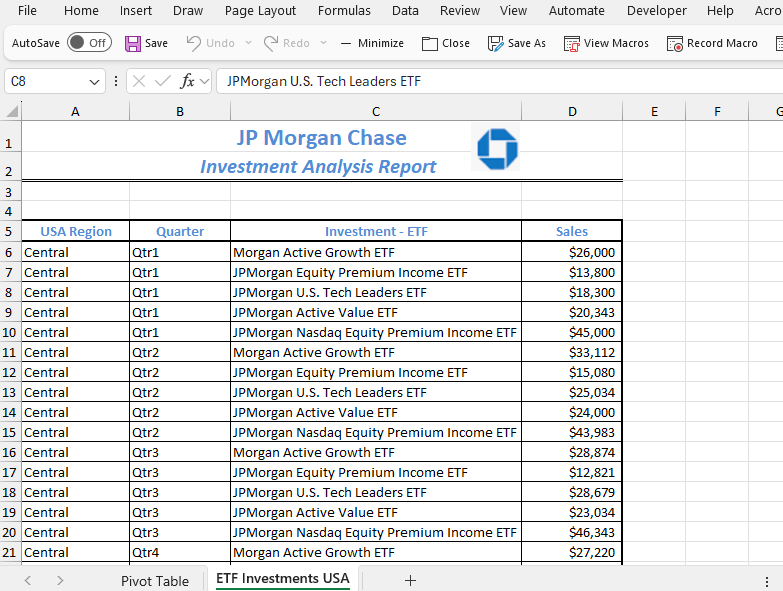
Task: Expand the Redo history dropdown arrow
Action: click(x=323, y=43)
